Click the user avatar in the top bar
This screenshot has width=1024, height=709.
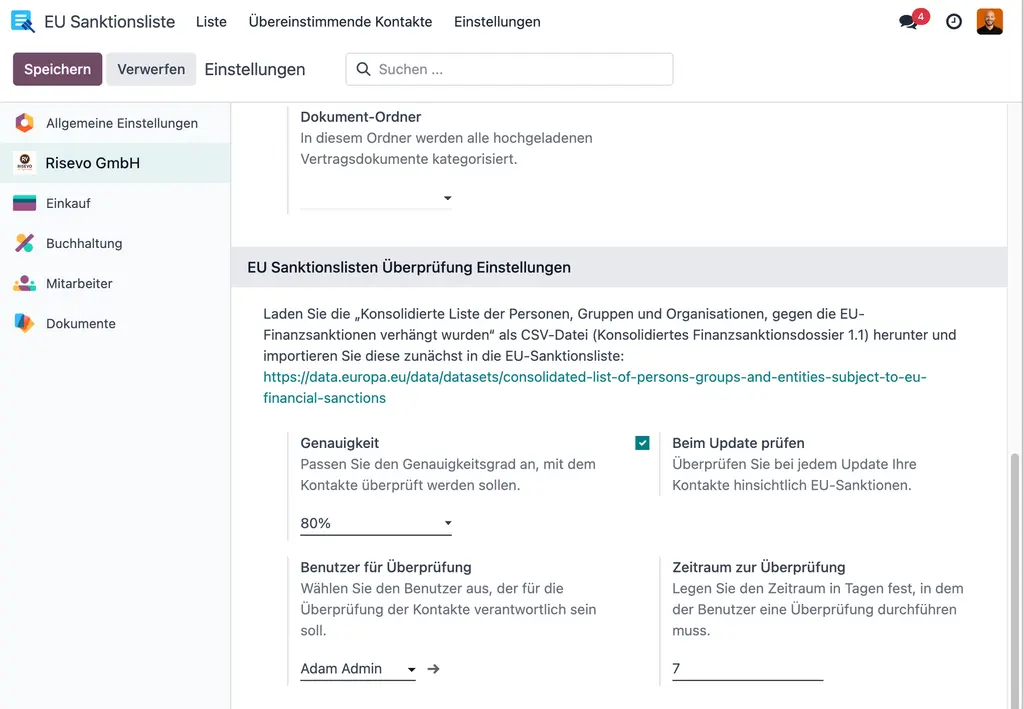(989, 21)
